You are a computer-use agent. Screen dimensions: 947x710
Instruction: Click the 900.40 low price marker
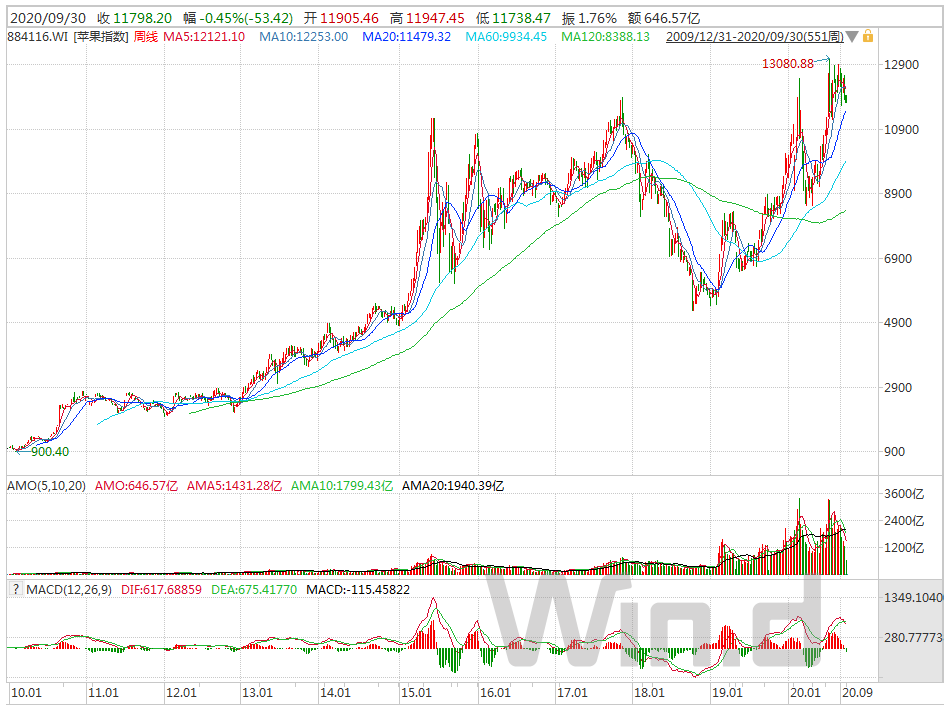tap(50, 452)
